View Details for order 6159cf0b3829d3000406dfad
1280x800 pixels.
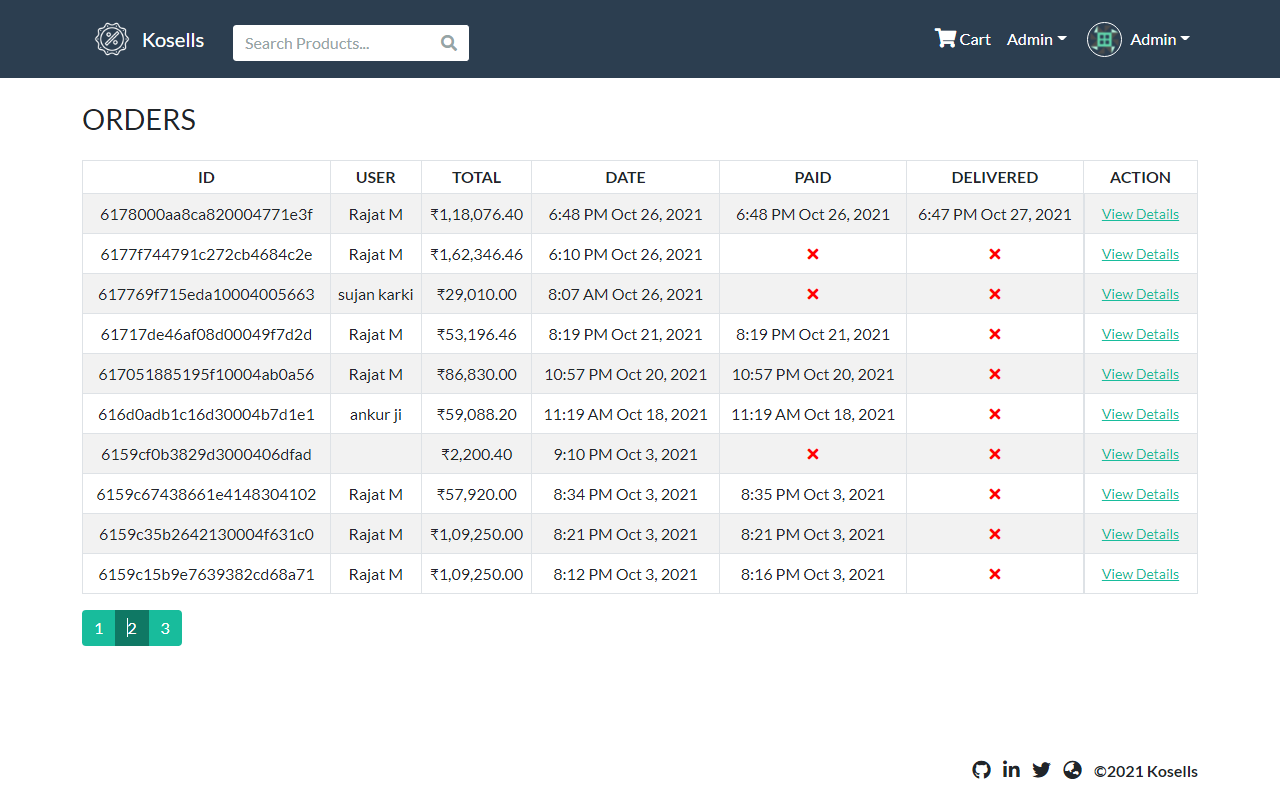tap(1140, 454)
